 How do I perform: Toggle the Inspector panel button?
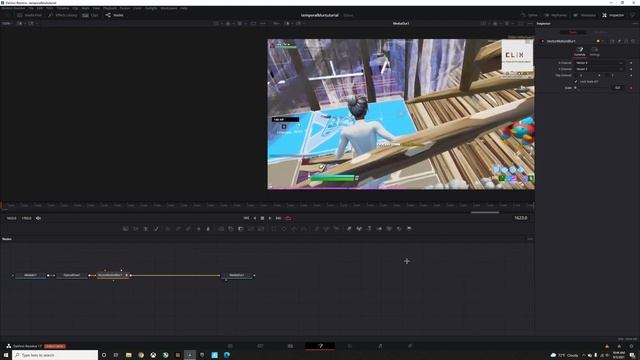click(613, 15)
